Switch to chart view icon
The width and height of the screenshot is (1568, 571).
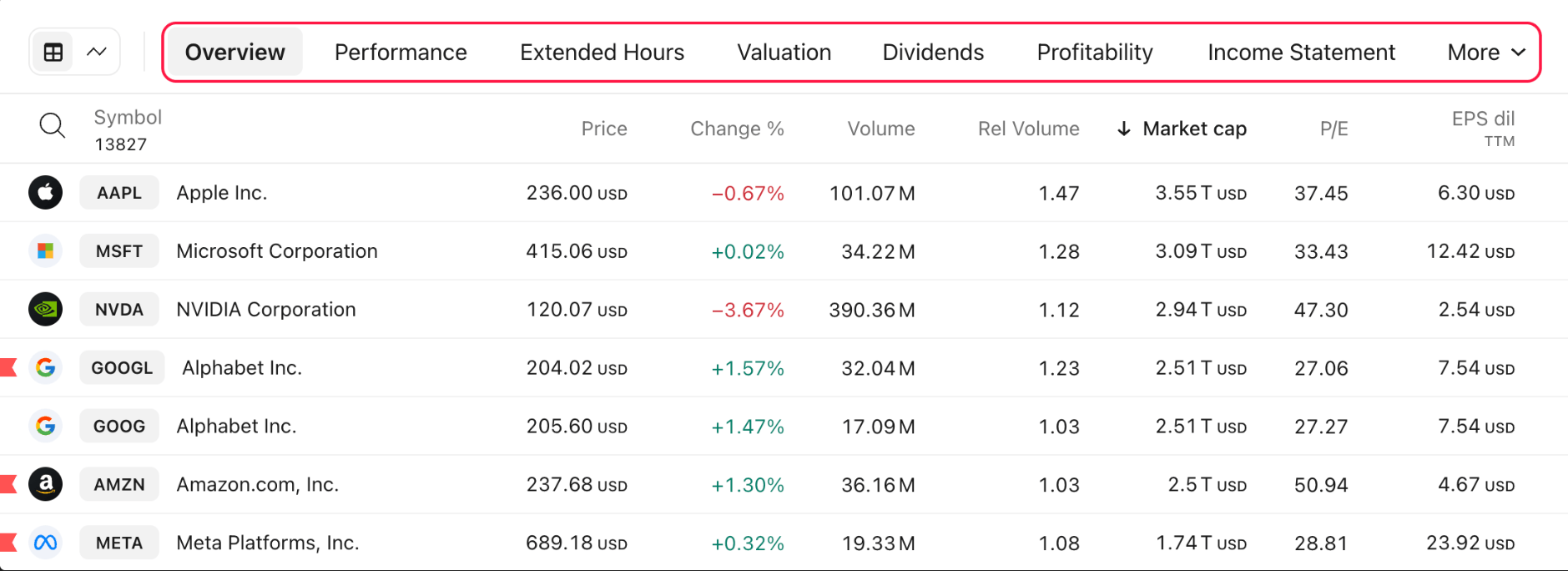tap(97, 52)
